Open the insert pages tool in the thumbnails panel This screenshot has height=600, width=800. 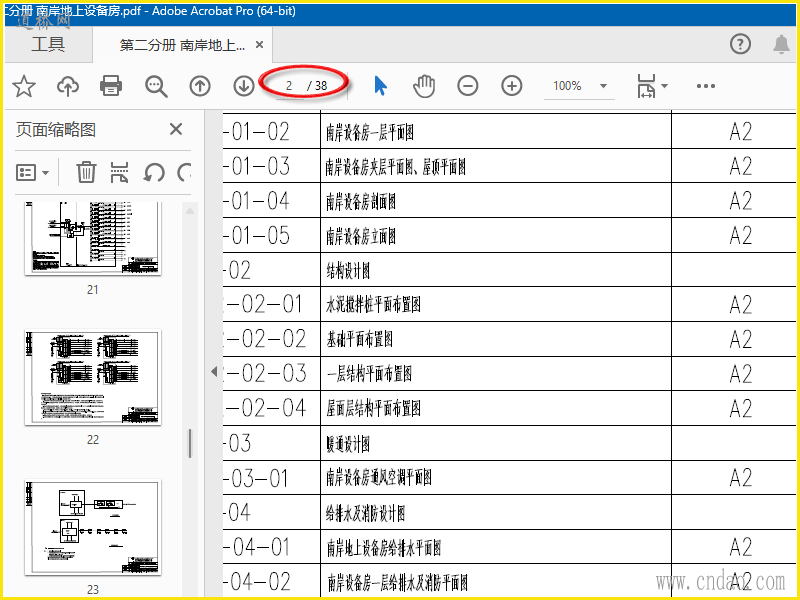point(119,172)
